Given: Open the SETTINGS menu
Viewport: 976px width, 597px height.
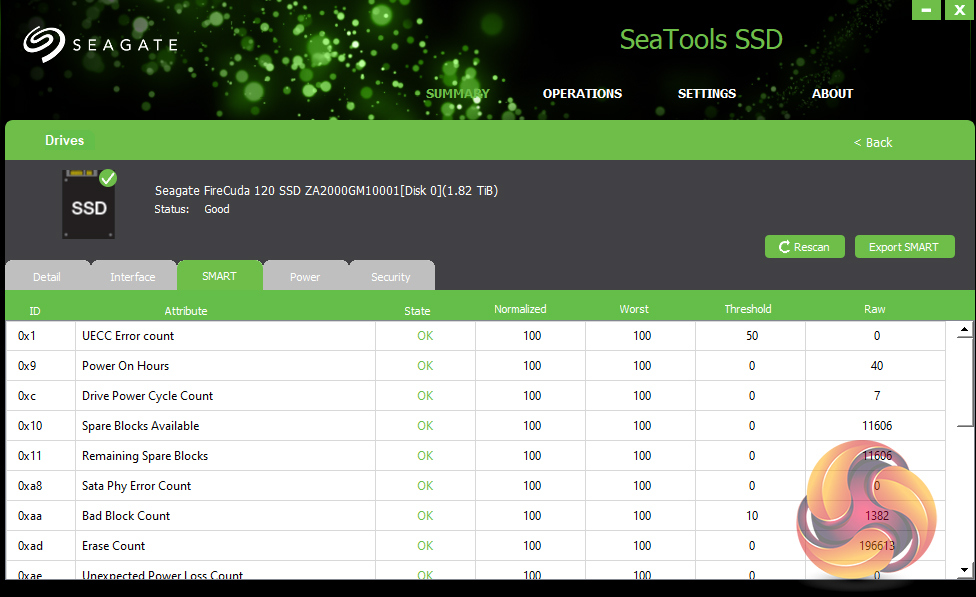Looking at the screenshot, I should [706, 93].
